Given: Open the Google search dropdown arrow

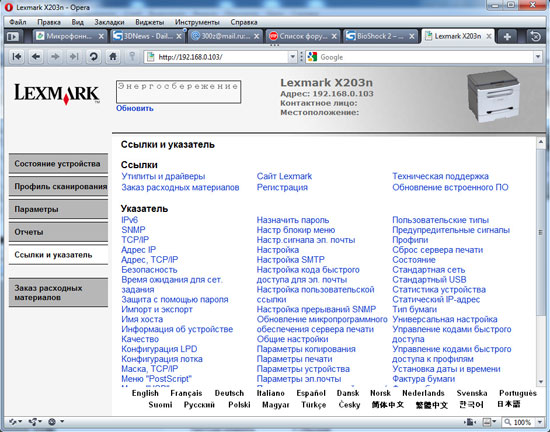Looking at the screenshot, I should [x=537, y=57].
